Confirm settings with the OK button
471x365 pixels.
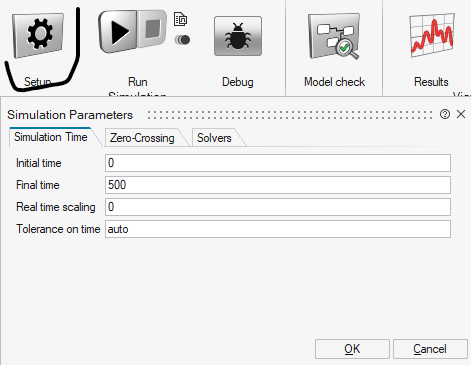click(x=352, y=349)
